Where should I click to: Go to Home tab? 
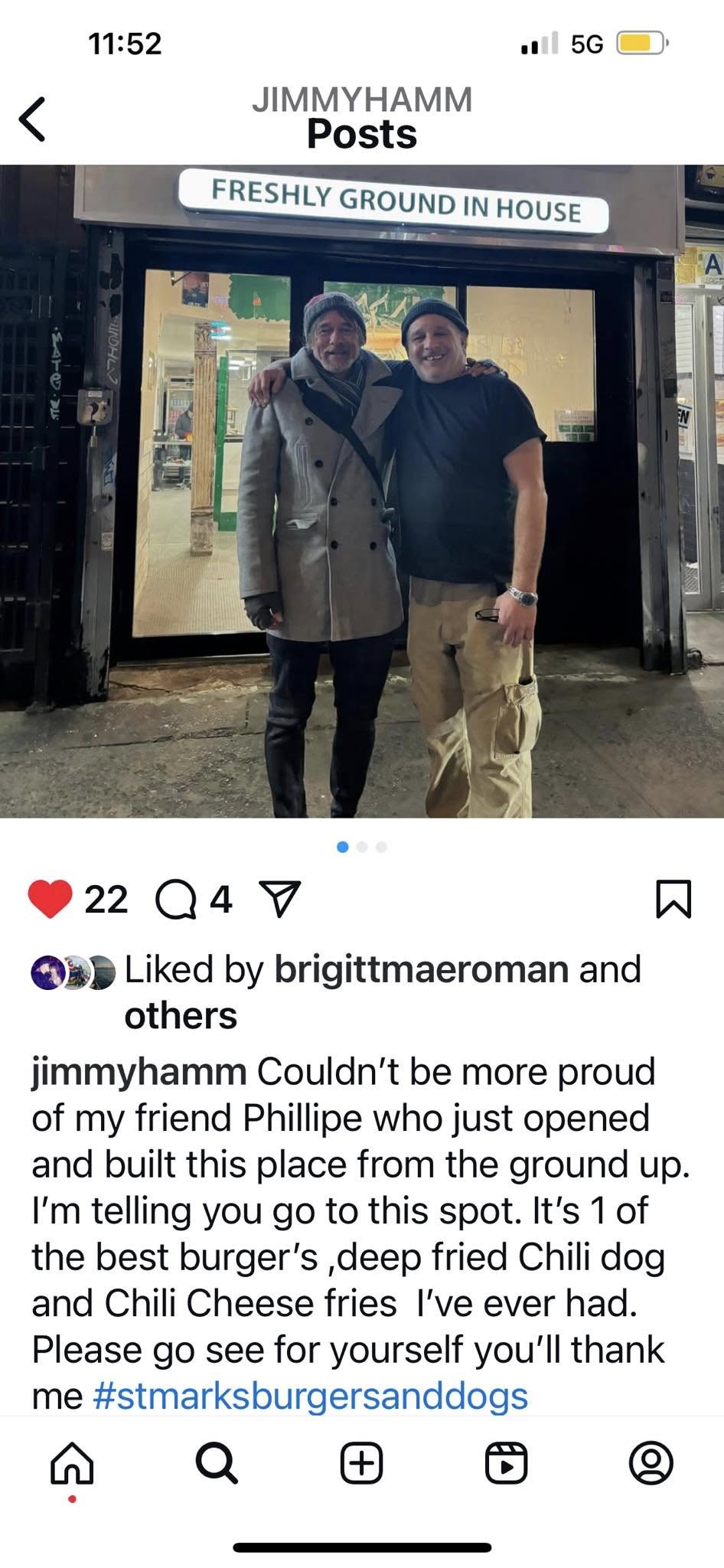pyautogui.click(x=72, y=1463)
